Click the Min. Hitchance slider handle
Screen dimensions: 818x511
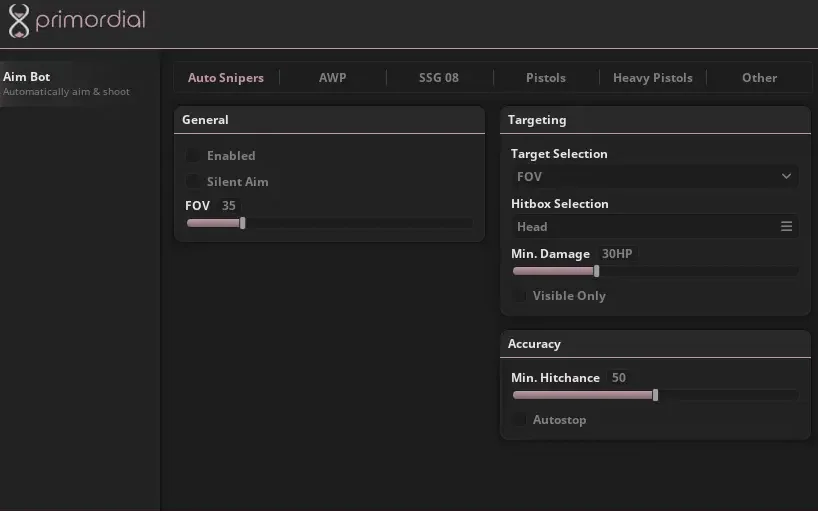point(655,395)
